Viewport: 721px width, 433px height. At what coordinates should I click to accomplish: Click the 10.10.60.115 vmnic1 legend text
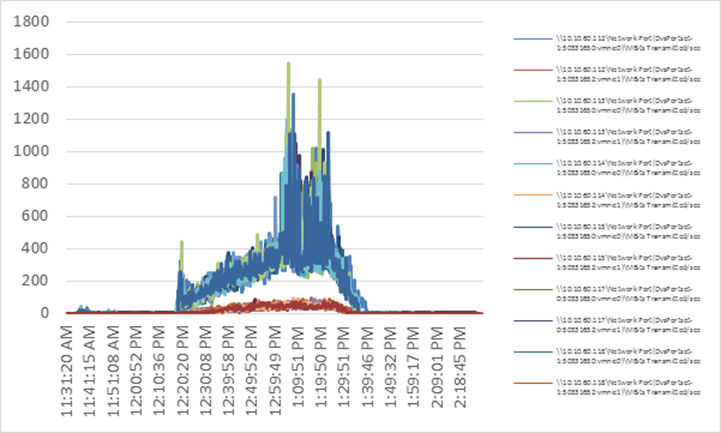(x=628, y=262)
